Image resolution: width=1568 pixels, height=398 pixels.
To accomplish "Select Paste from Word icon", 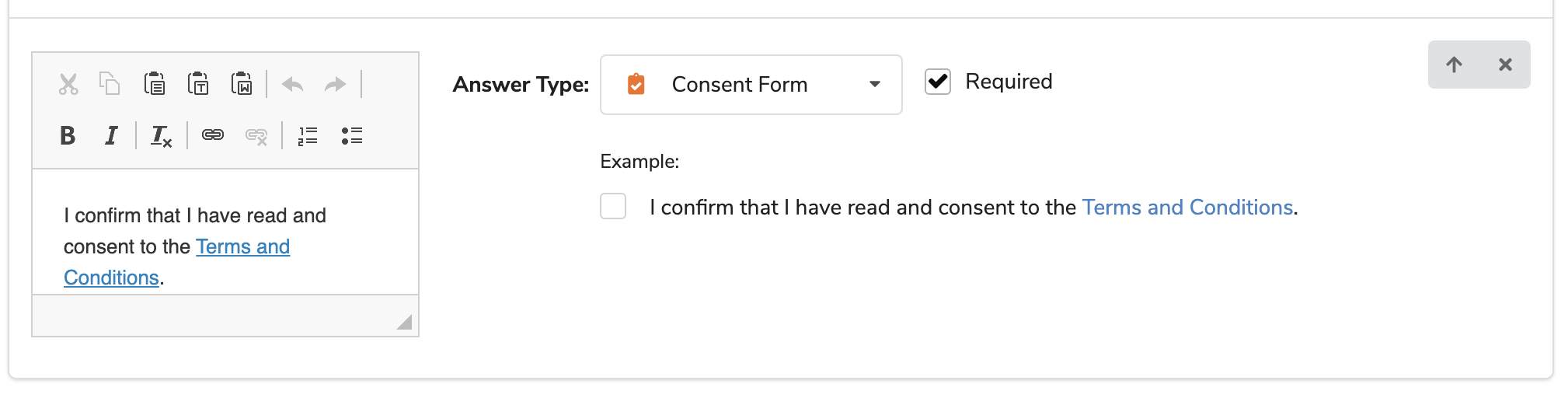I will 242,84.
